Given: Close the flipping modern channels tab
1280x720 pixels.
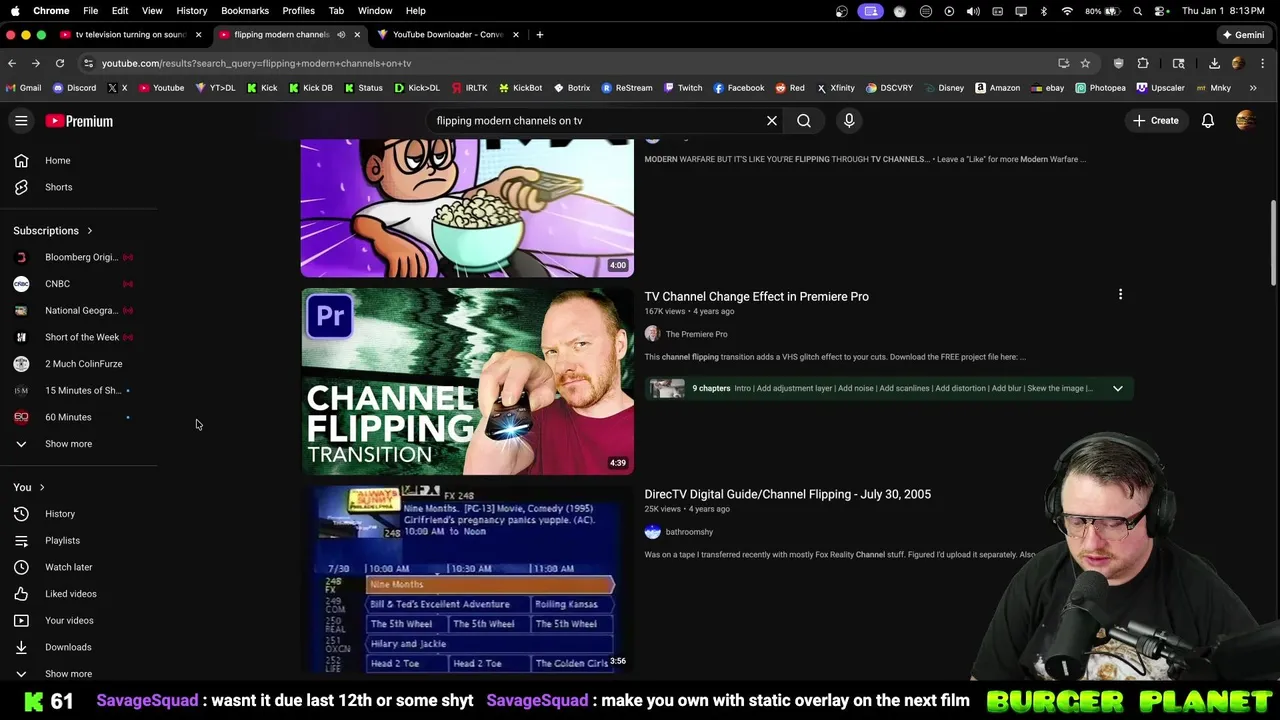Looking at the screenshot, I should pos(357,35).
